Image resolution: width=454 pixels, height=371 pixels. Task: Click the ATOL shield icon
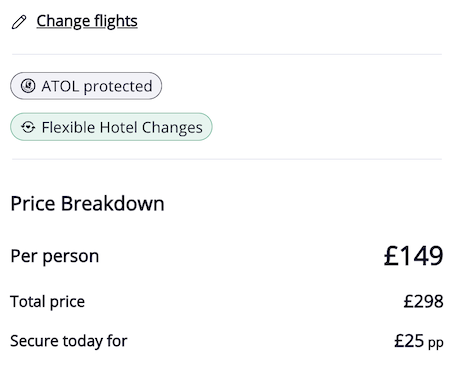[28, 86]
